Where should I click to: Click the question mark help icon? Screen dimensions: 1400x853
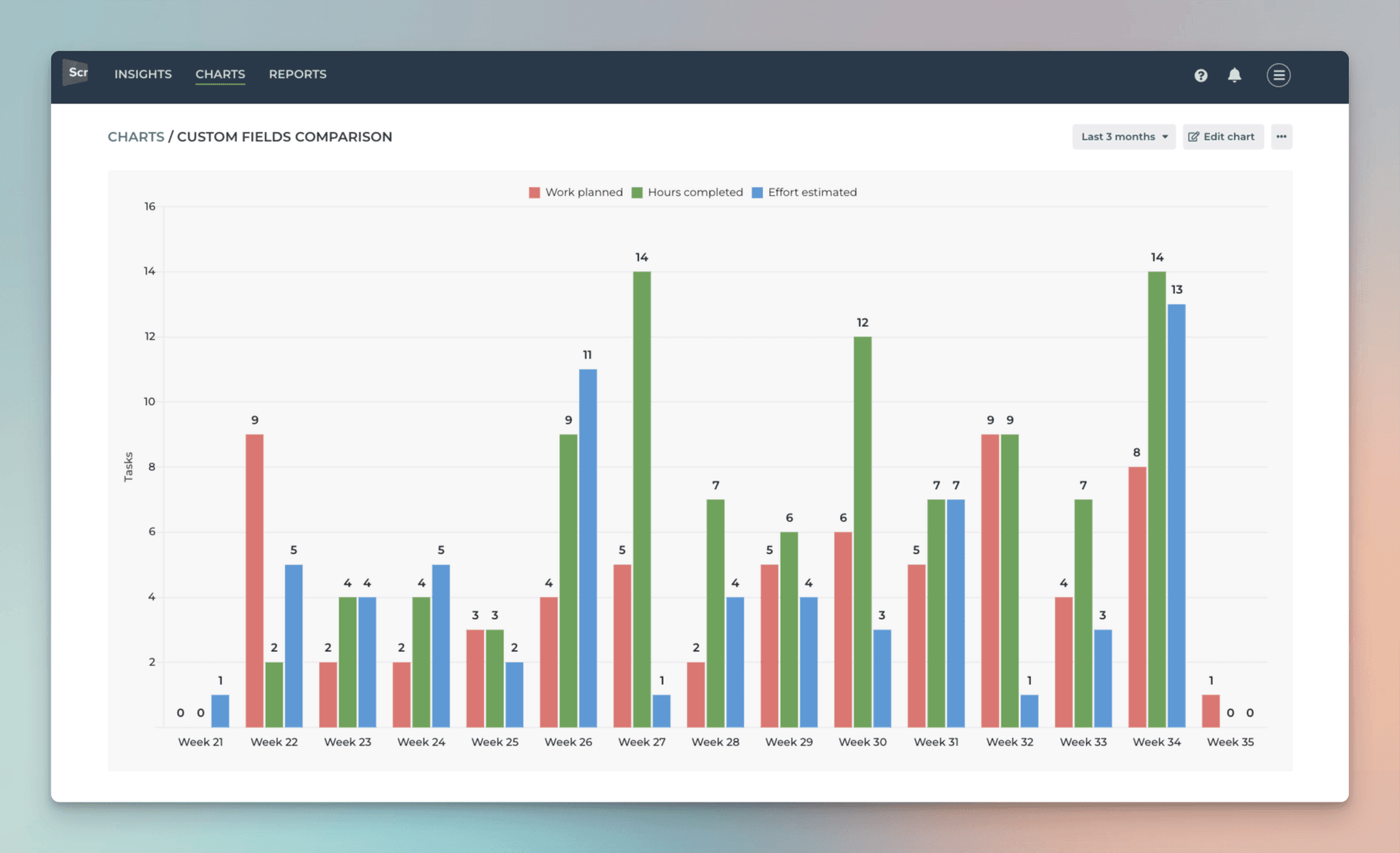tap(1200, 75)
